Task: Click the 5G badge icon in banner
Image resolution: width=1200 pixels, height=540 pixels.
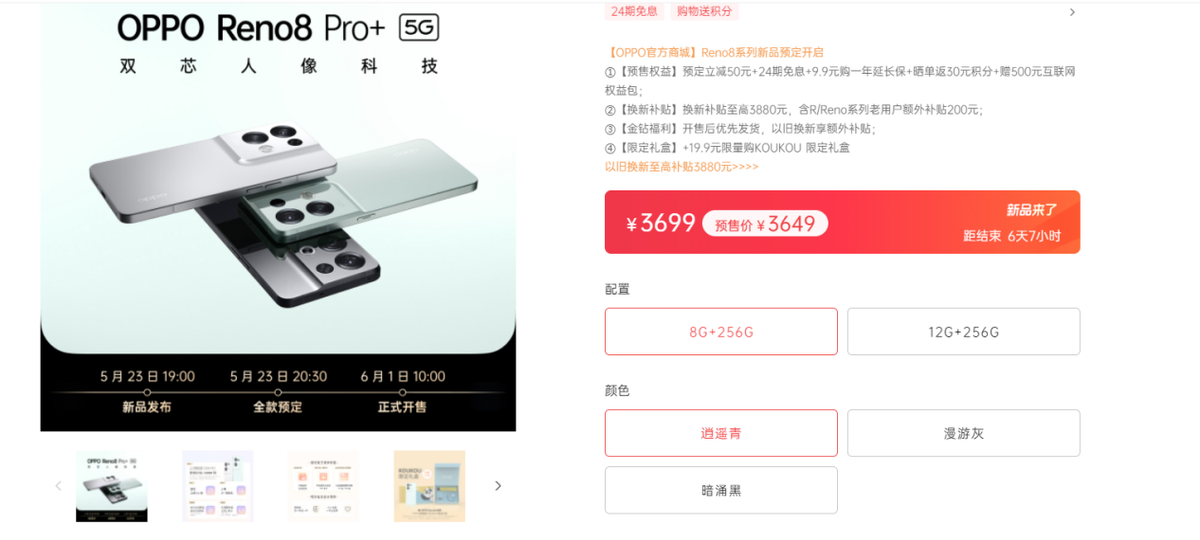Action: tap(419, 27)
